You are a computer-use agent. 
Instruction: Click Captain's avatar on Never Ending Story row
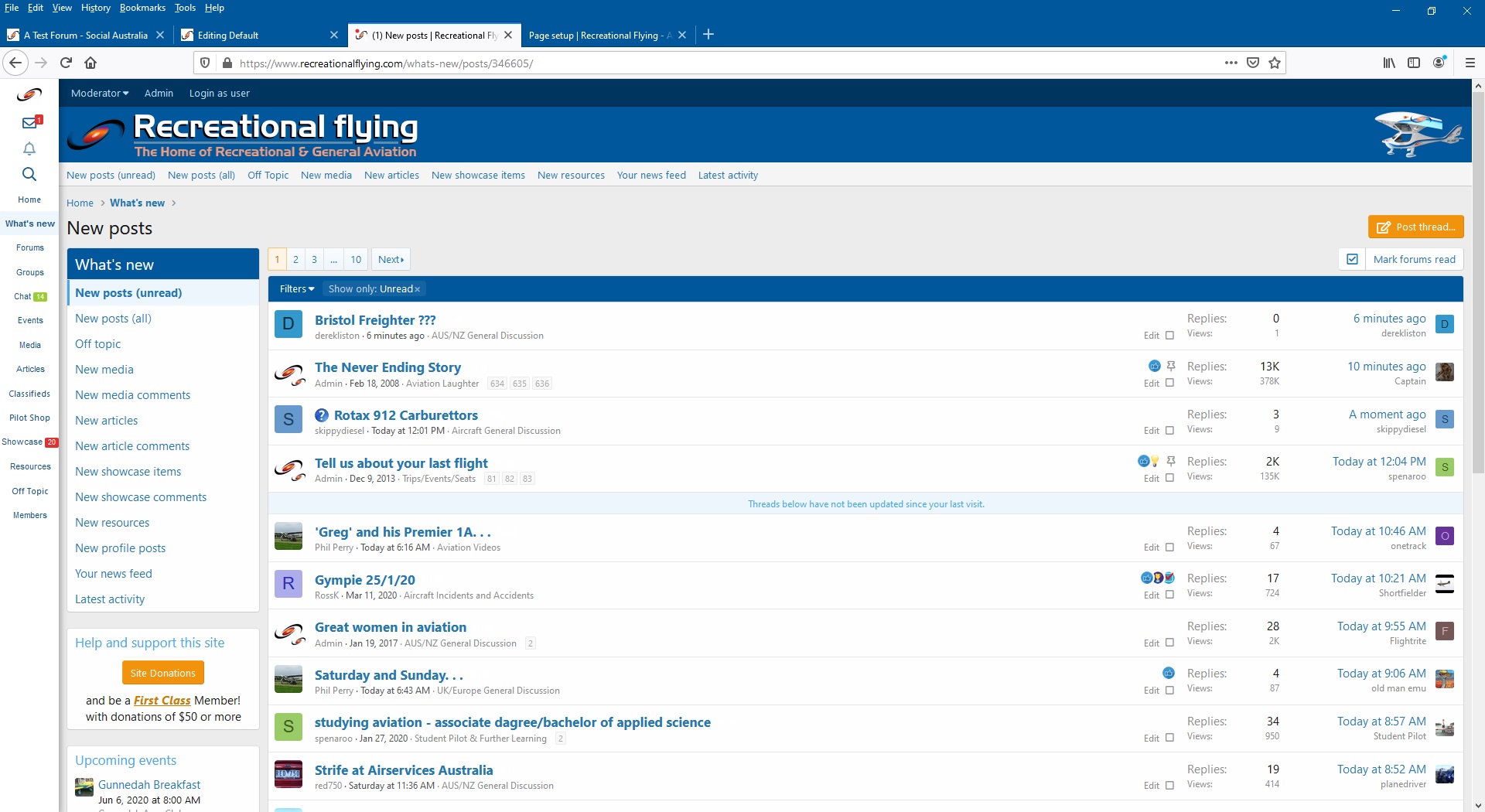pyautogui.click(x=1445, y=372)
